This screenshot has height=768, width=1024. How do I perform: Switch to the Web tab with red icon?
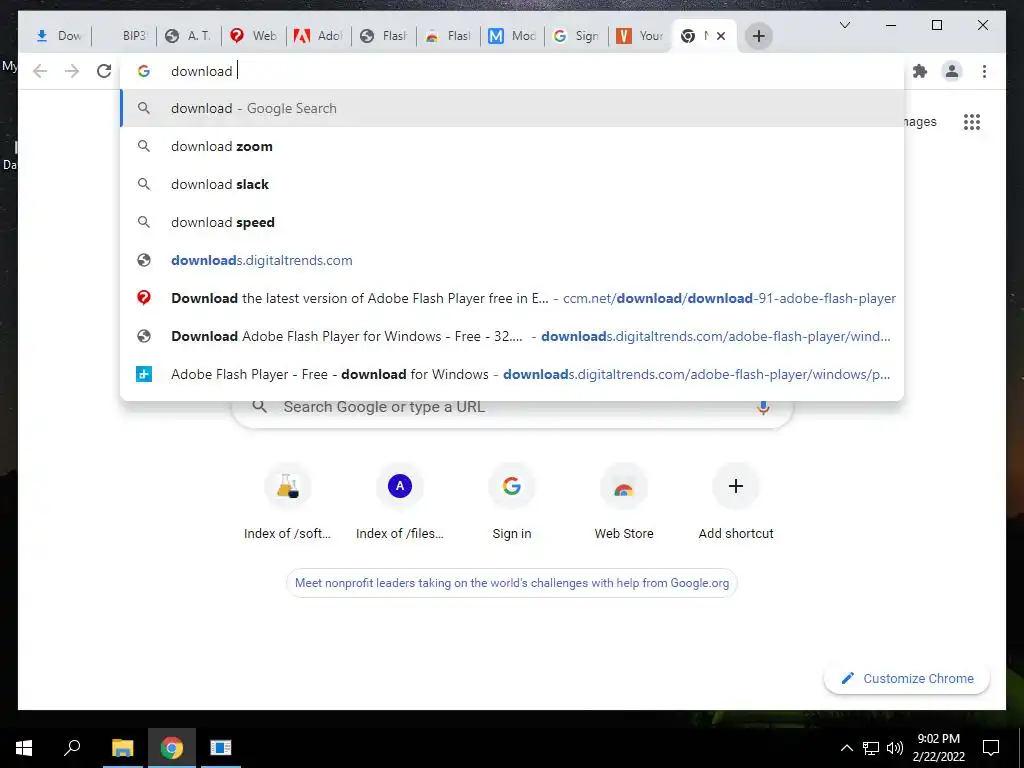(x=254, y=36)
